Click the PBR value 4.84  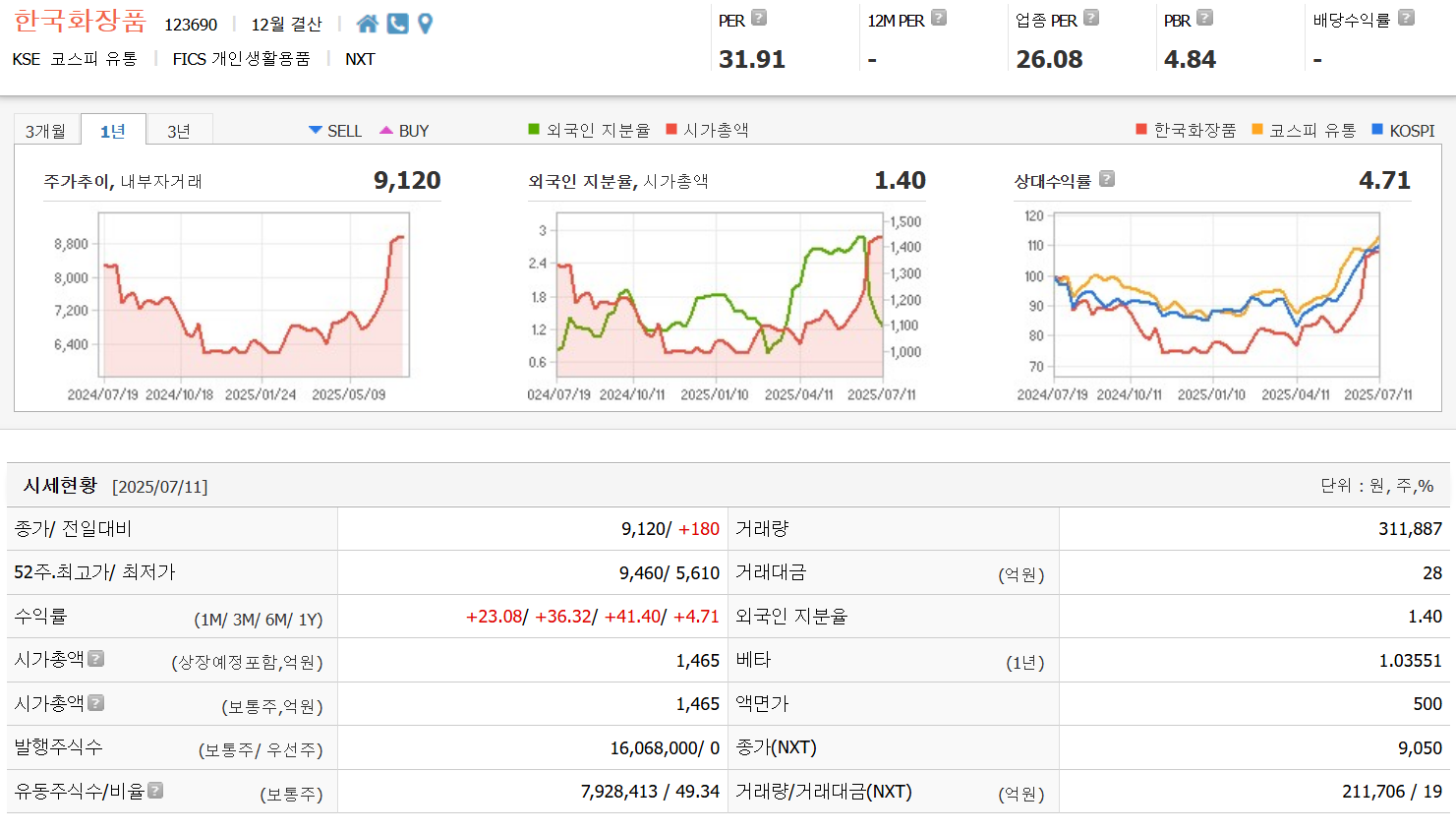tap(1190, 59)
